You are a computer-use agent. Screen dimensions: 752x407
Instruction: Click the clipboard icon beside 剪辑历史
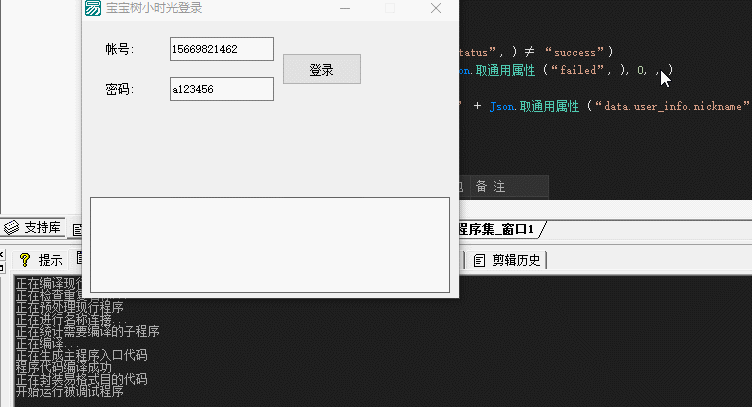pos(480,260)
